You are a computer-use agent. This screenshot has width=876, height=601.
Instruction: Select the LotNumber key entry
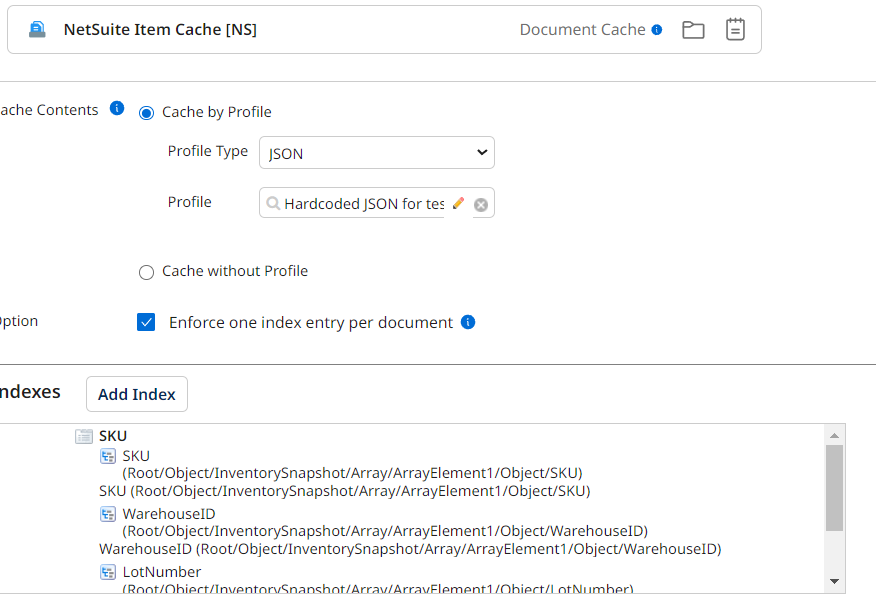click(161, 572)
